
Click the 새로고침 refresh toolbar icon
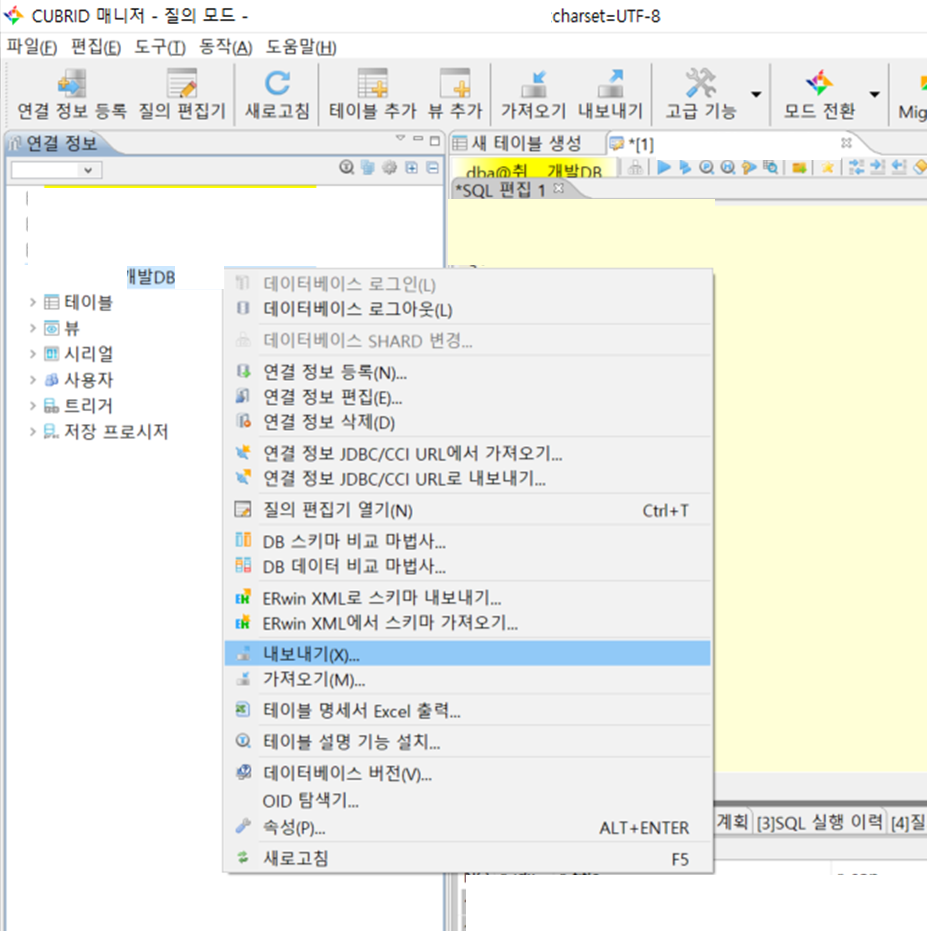point(277,93)
